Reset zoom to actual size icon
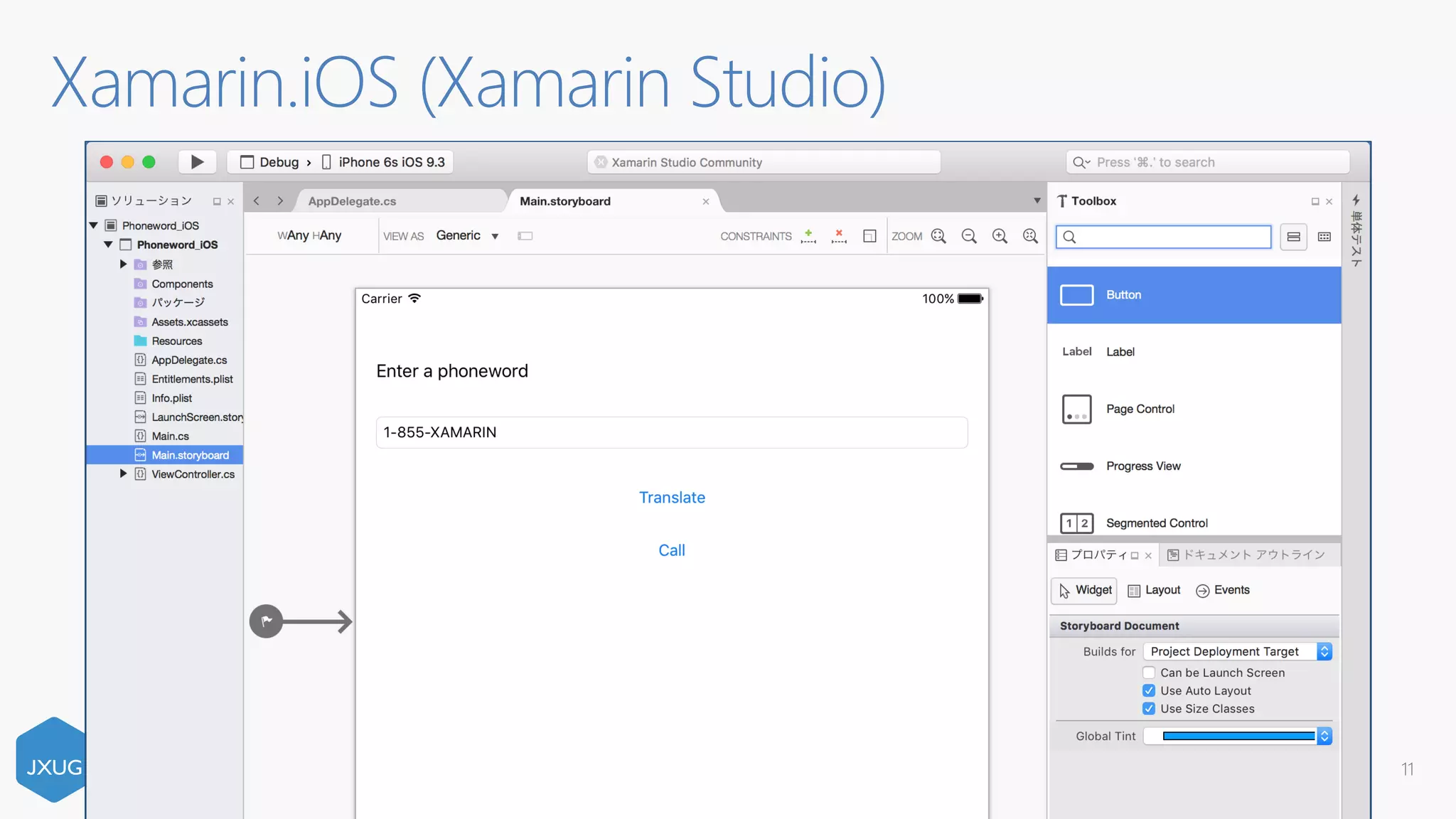The image size is (1456, 819). (x=1030, y=236)
